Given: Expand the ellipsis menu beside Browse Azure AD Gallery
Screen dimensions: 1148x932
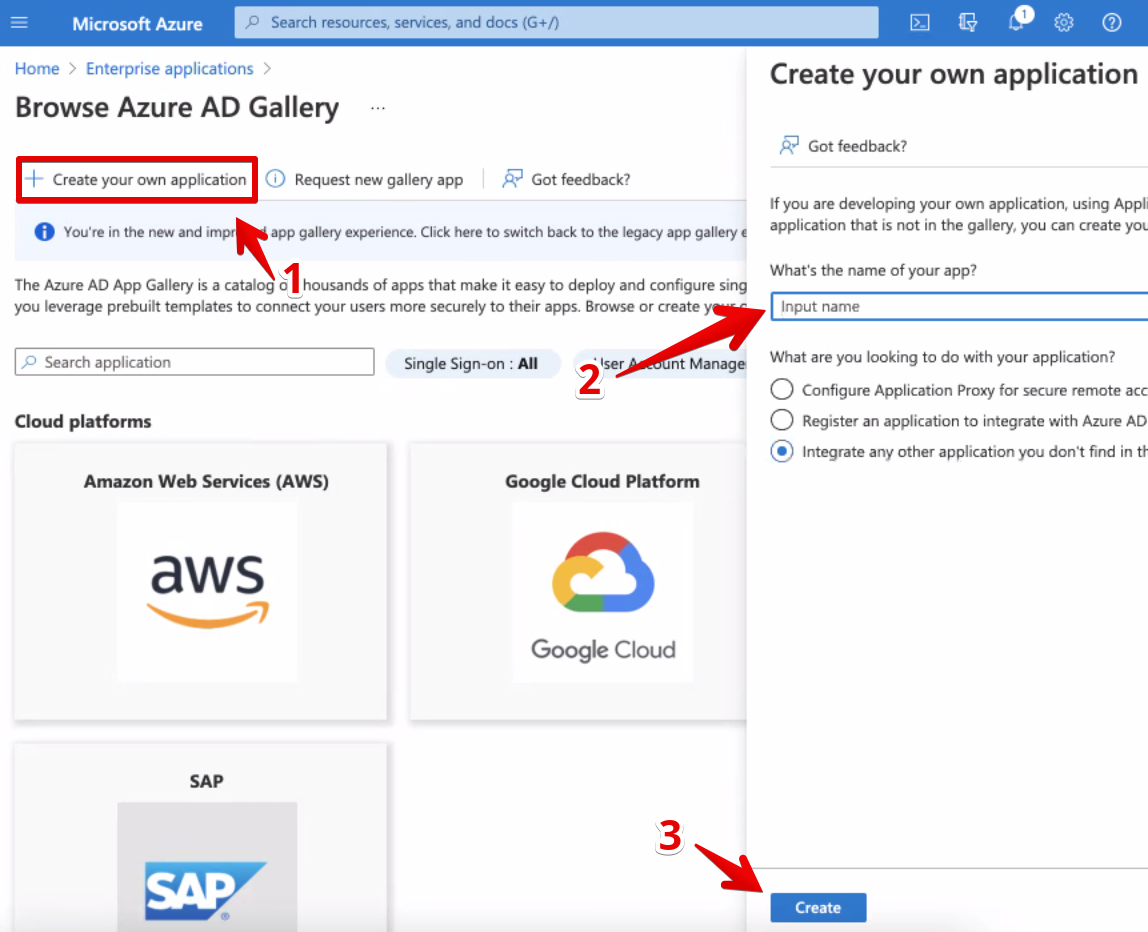Looking at the screenshot, I should (377, 108).
